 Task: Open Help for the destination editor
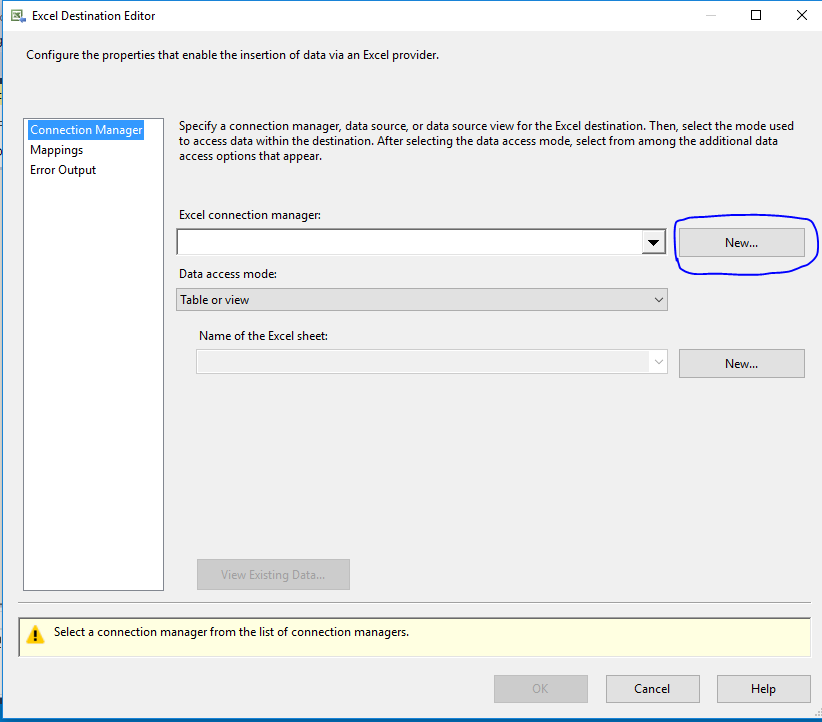(x=763, y=688)
